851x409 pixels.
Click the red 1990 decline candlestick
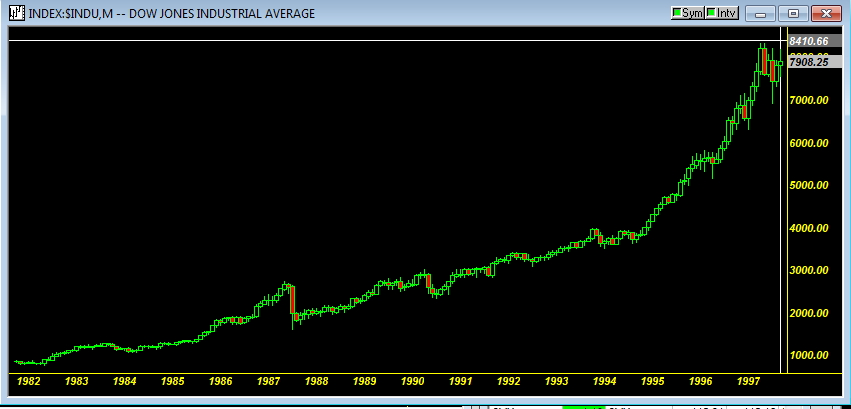(x=428, y=281)
